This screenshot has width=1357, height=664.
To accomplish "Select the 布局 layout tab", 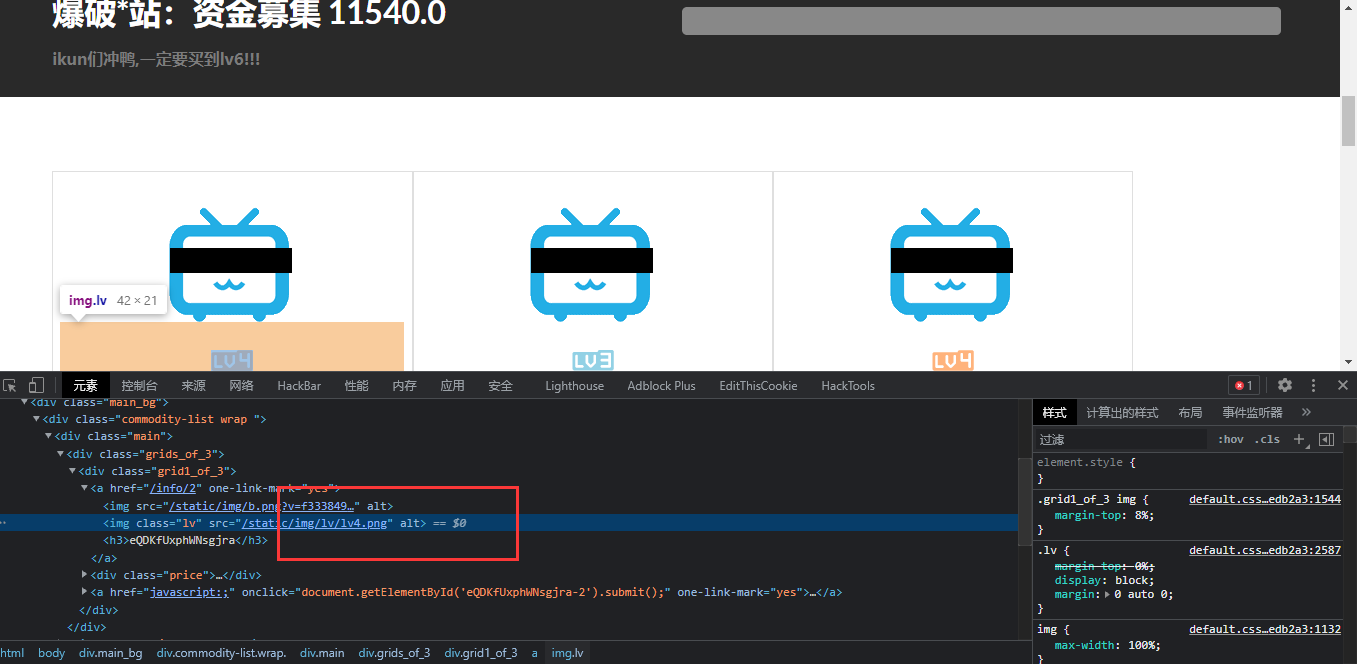I will [x=1190, y=412].
